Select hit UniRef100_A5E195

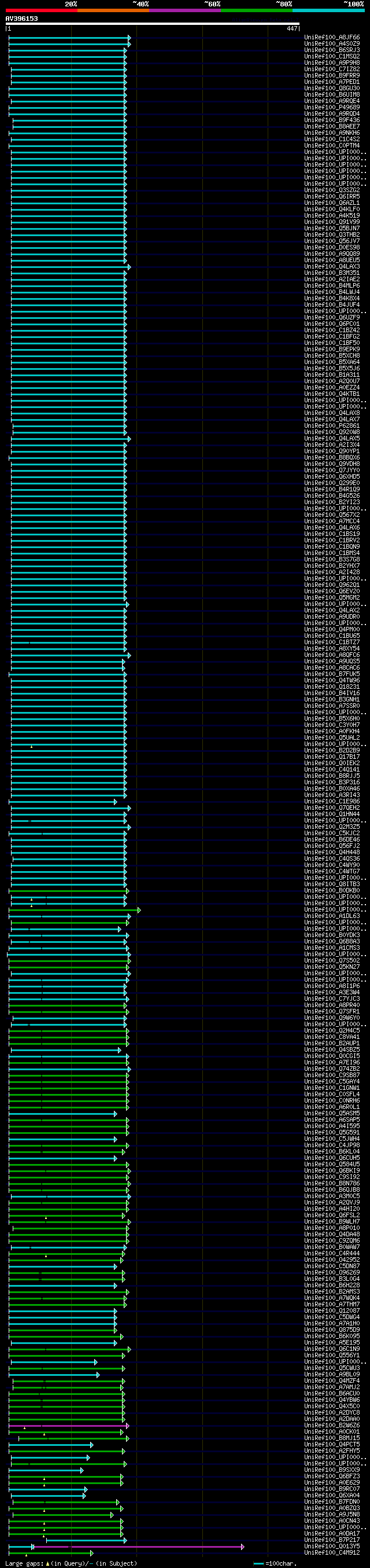tap(332, 1342)
